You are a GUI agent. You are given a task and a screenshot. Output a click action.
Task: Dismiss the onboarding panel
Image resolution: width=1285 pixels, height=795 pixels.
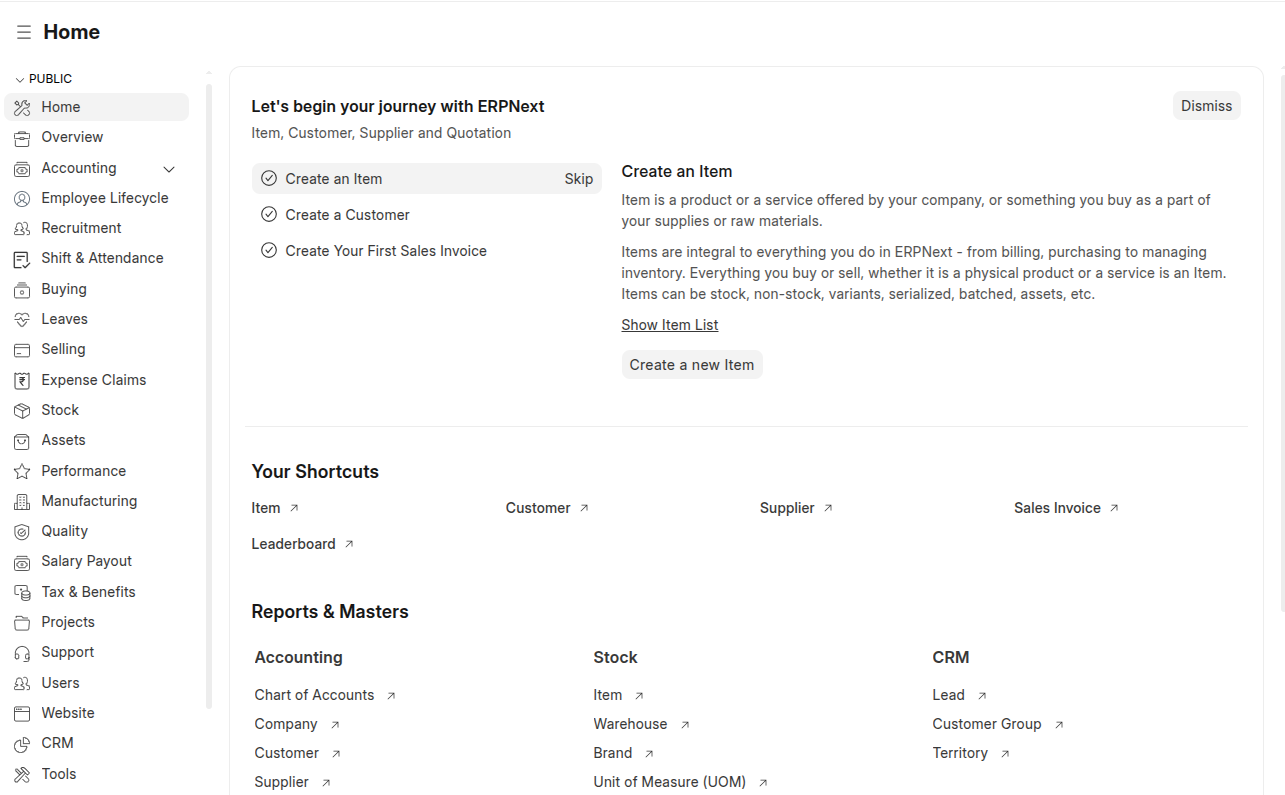coord(1207,106)
